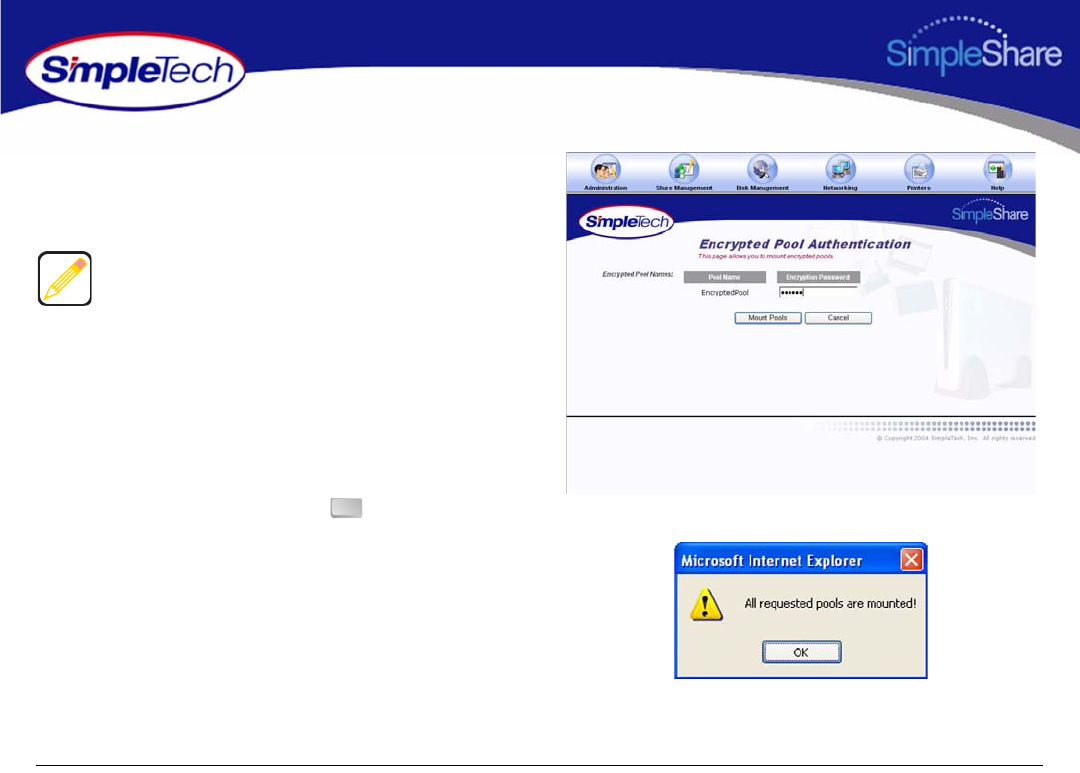The height and width of the screenshot is (773, 1080).
Task: Open the Printers icon
Action: 919,172
